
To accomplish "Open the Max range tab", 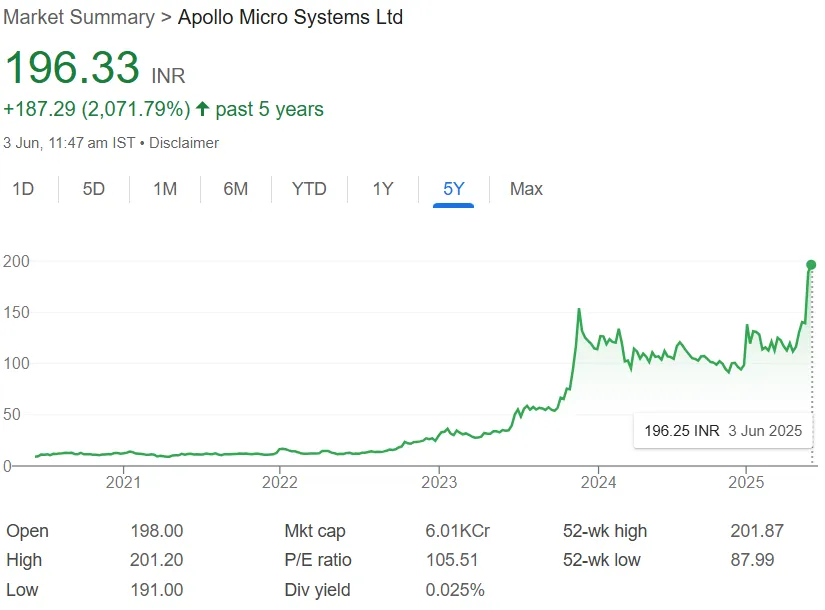I will tap(526, 188).
